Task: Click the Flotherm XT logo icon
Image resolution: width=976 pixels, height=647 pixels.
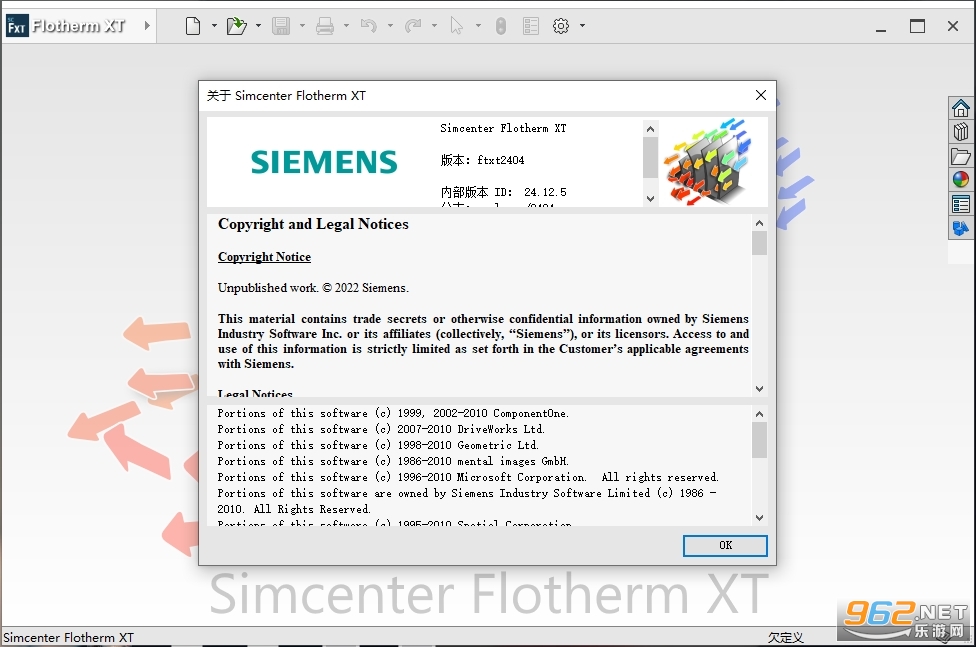Action: click(17, 26)
